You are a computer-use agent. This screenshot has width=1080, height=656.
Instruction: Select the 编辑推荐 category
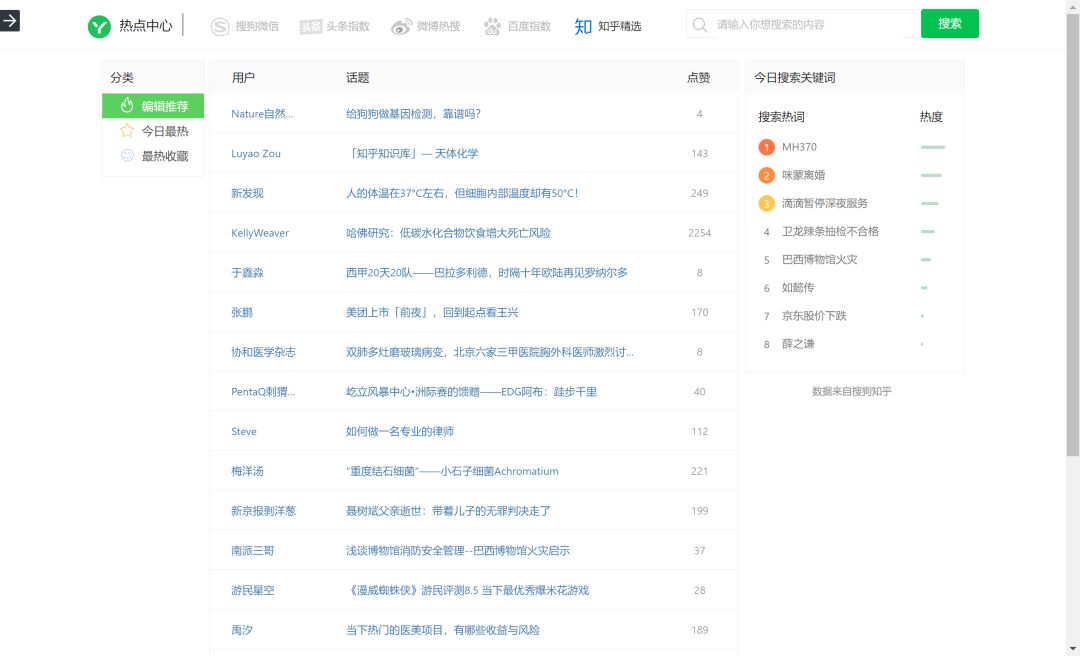(153, 106)
